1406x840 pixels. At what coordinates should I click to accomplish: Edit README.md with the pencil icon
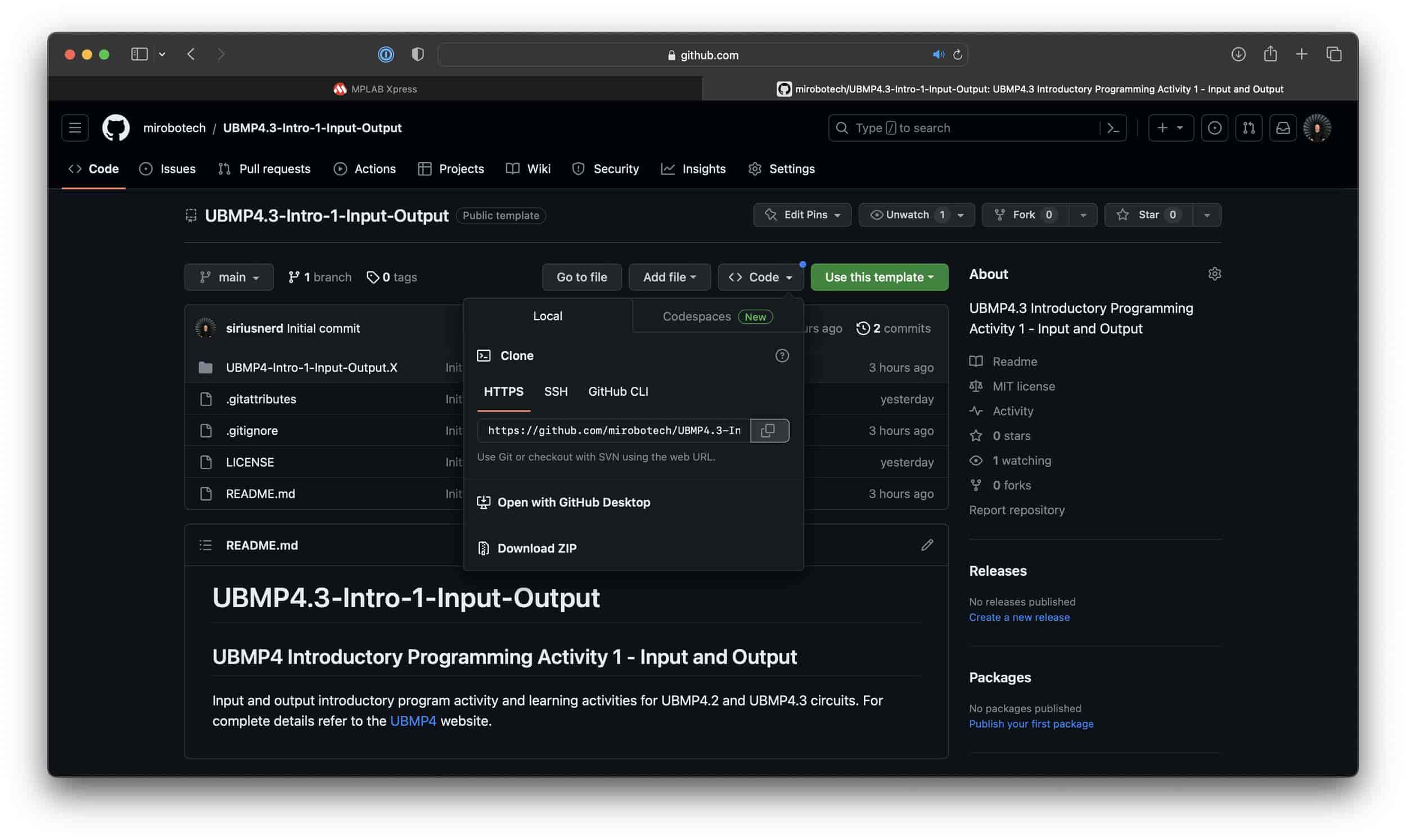927,545
